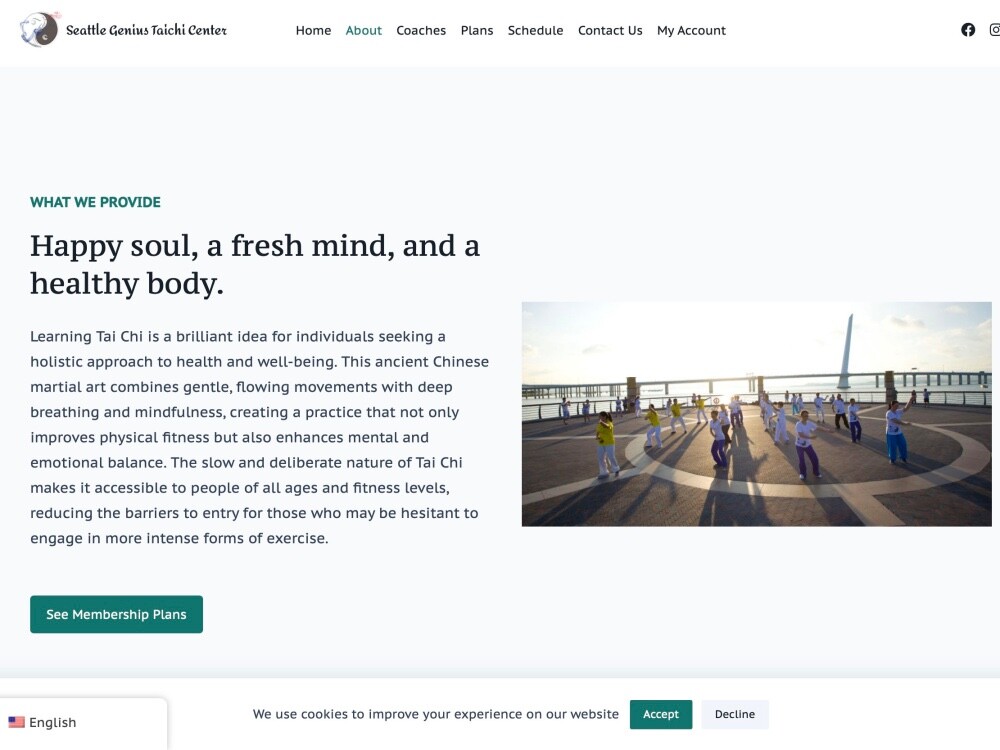Screen dimensions: 1000x750
Task: Open the Plans menu link
Action: [477, 31]
